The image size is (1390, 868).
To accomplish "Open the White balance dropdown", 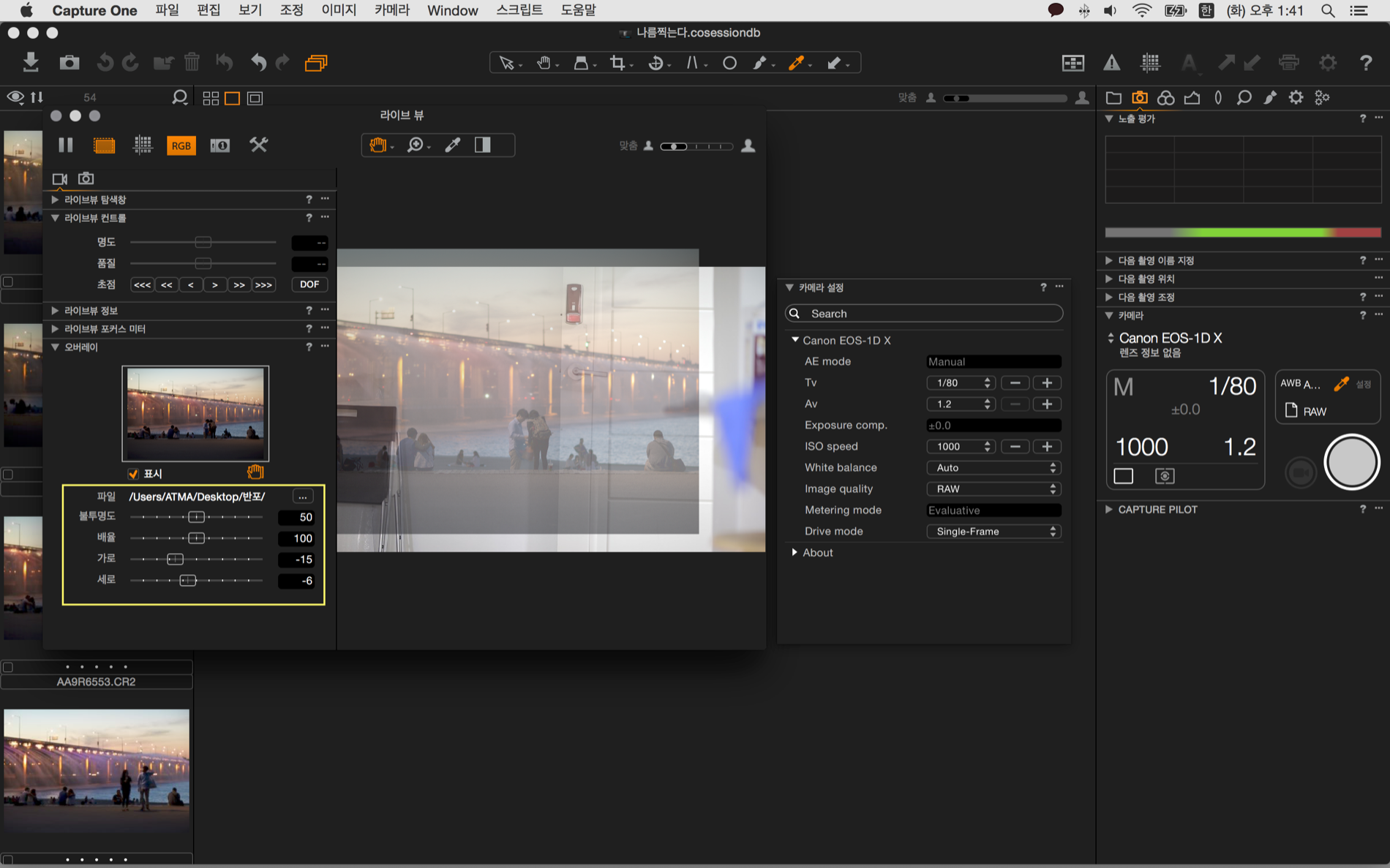I will [x=993, y=467].
